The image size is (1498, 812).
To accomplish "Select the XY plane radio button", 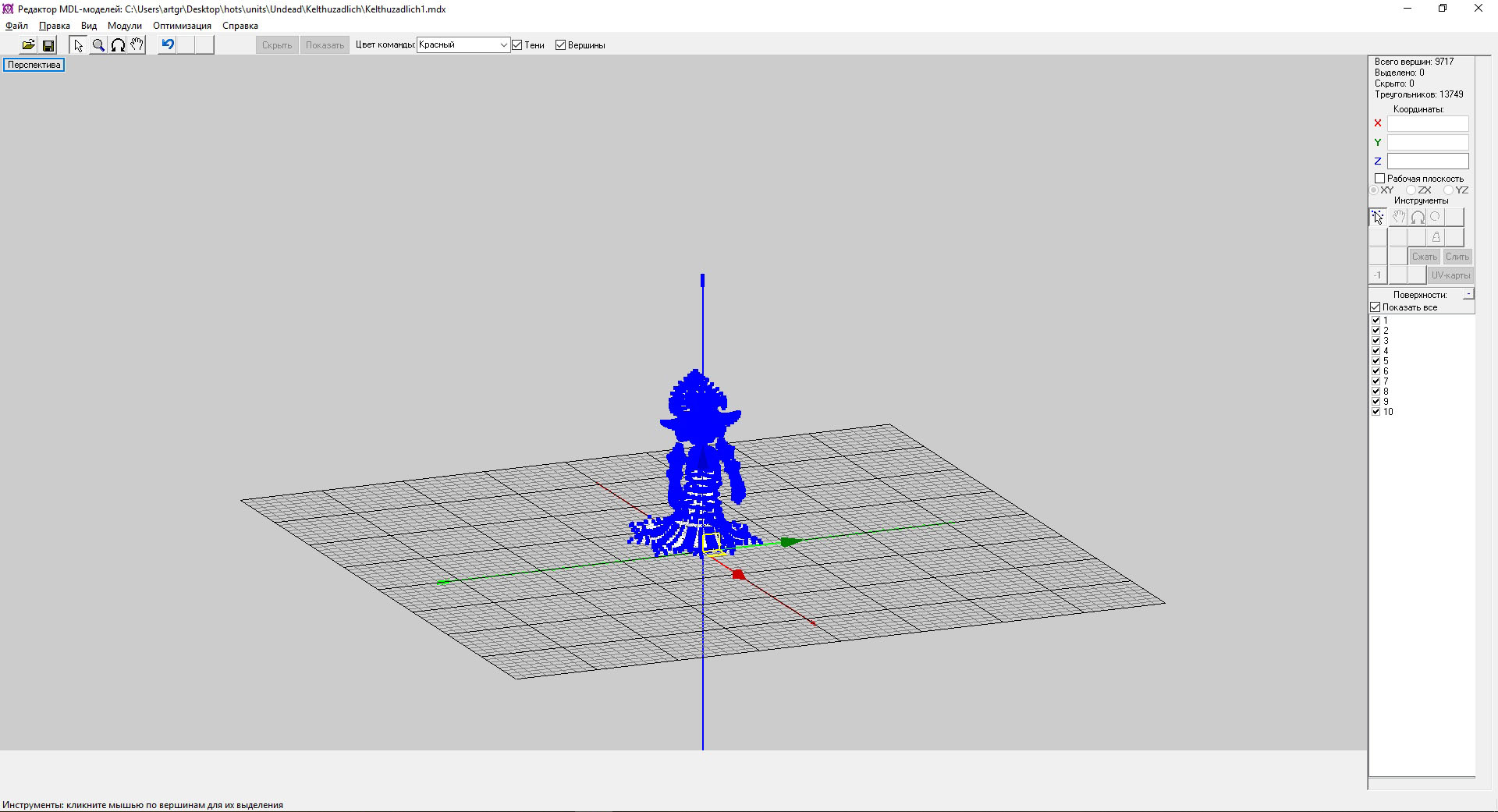I will coord(1374,190).
